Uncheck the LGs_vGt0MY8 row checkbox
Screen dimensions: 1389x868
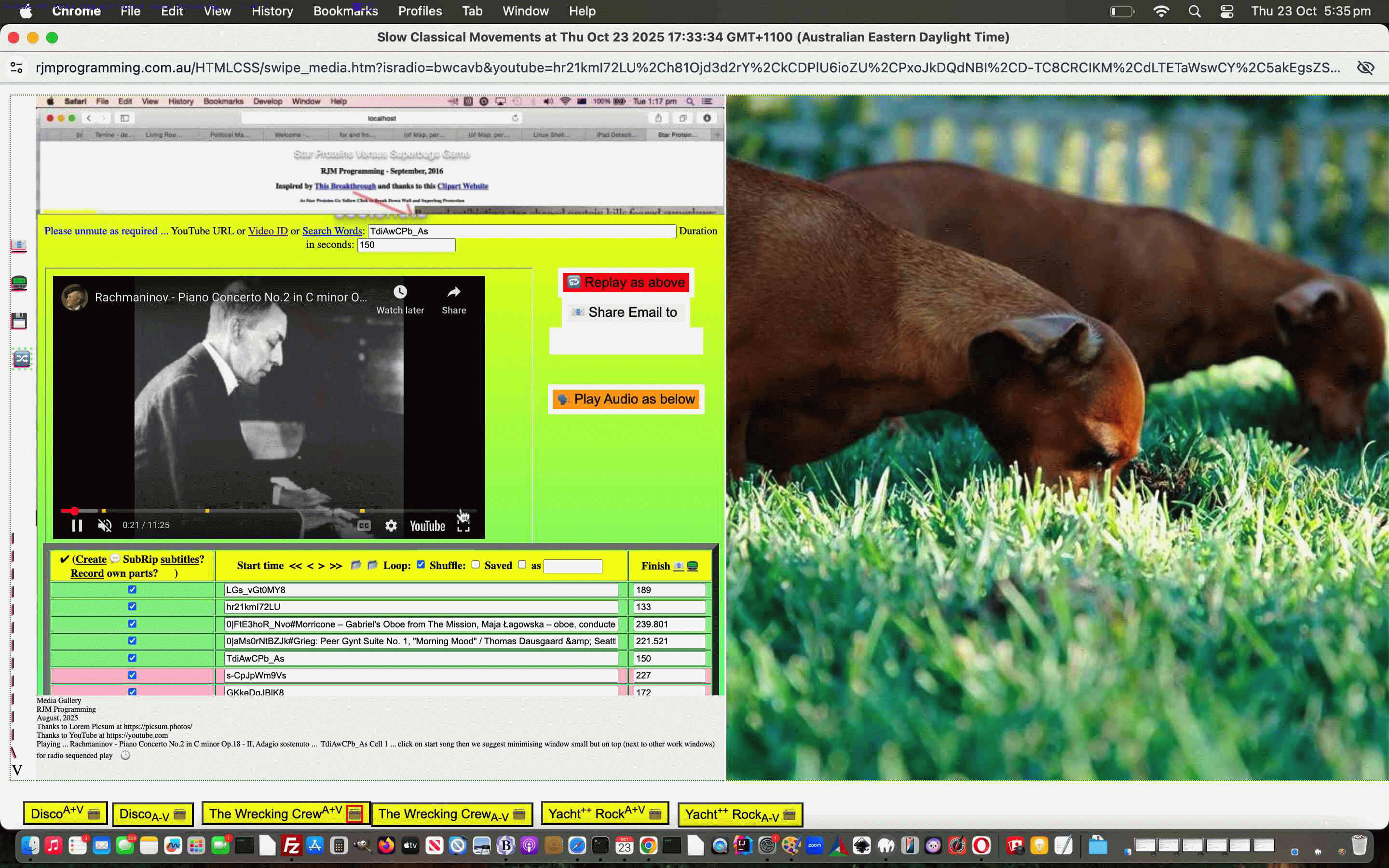(132, 590)
